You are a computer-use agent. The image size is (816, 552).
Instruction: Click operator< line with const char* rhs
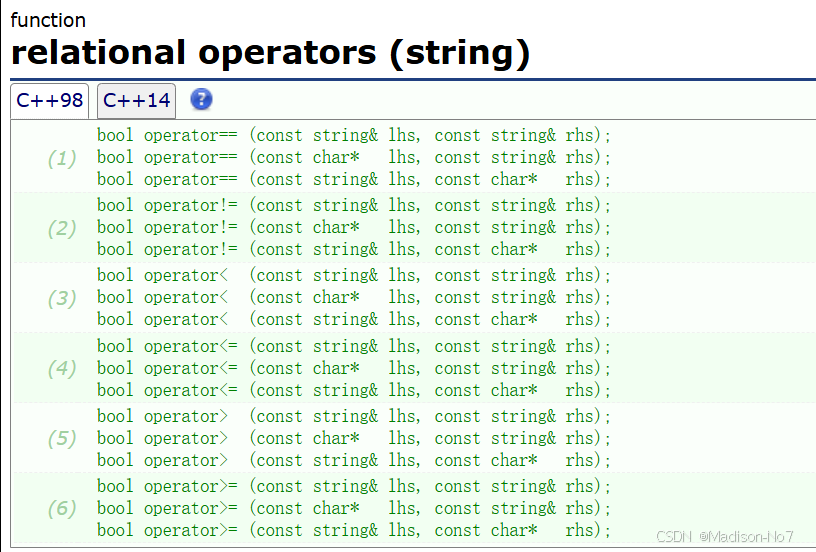pos(354,319)
